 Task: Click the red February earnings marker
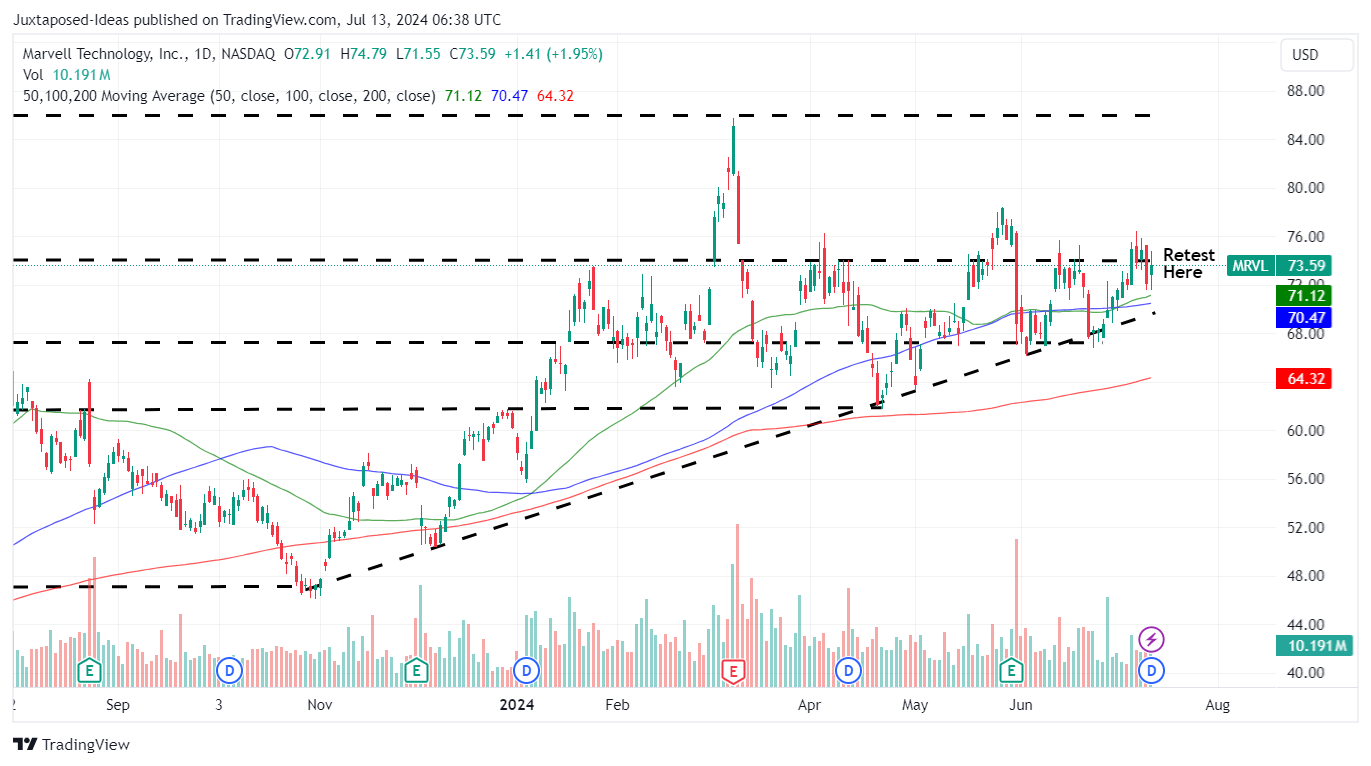(735, 671)
